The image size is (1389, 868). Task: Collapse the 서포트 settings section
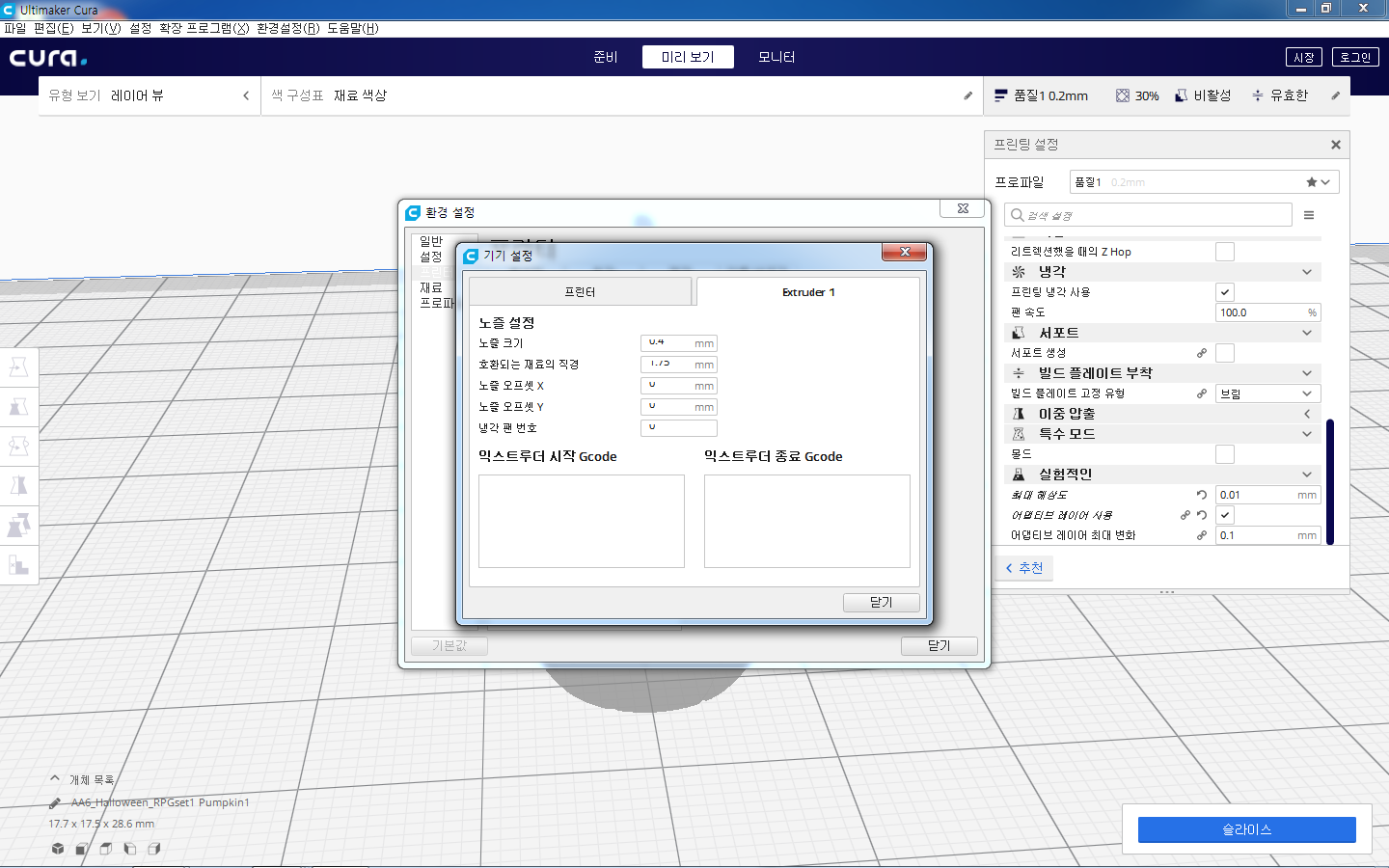click(x=1161, y=333)
